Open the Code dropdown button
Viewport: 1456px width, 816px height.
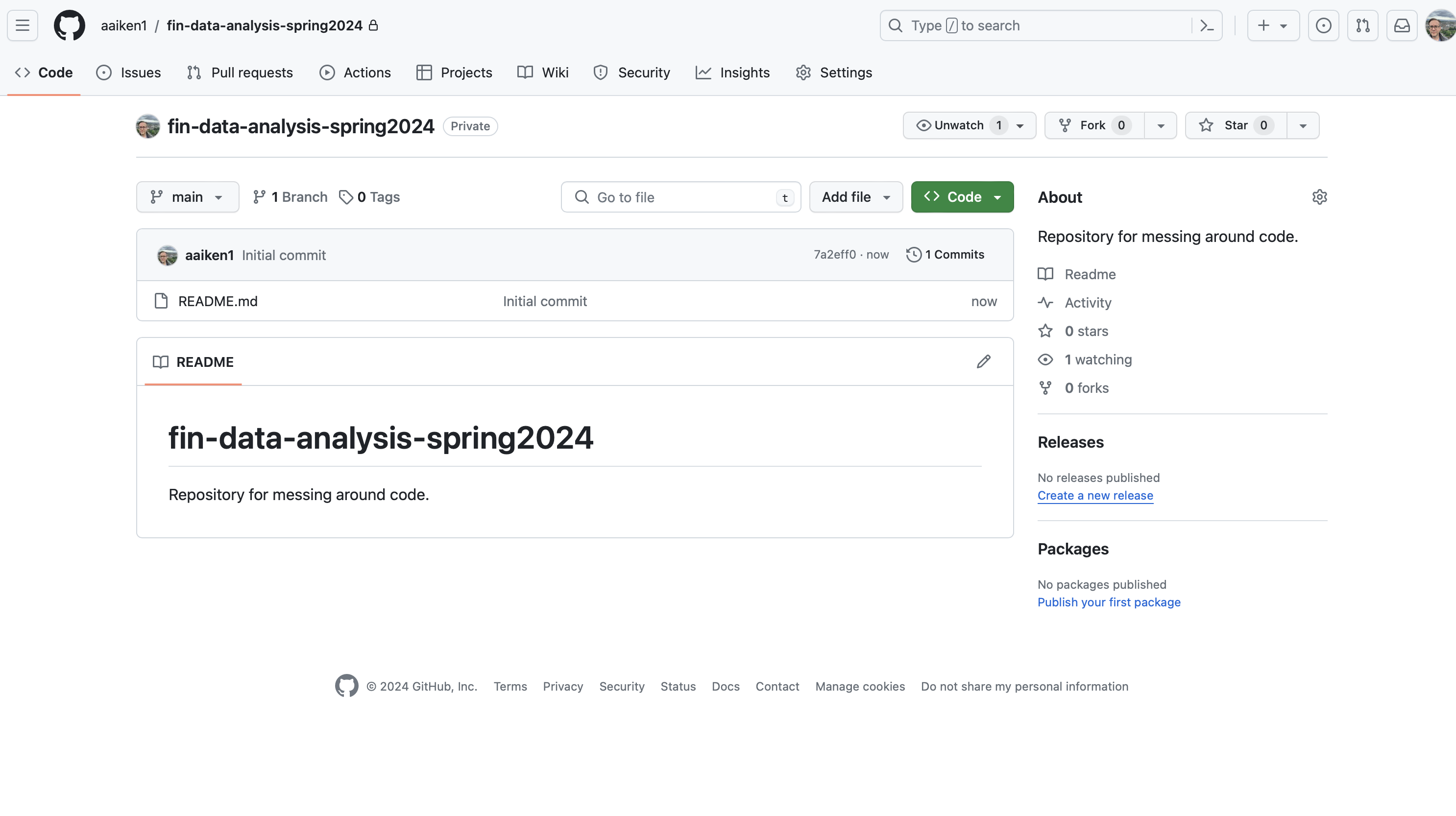point(962,197)
